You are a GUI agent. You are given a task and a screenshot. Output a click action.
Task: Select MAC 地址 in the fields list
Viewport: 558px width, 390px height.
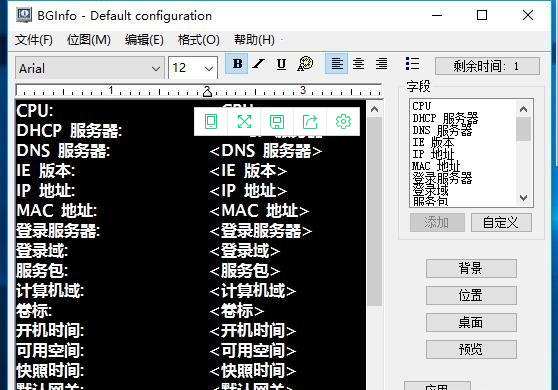pos(436,166)
